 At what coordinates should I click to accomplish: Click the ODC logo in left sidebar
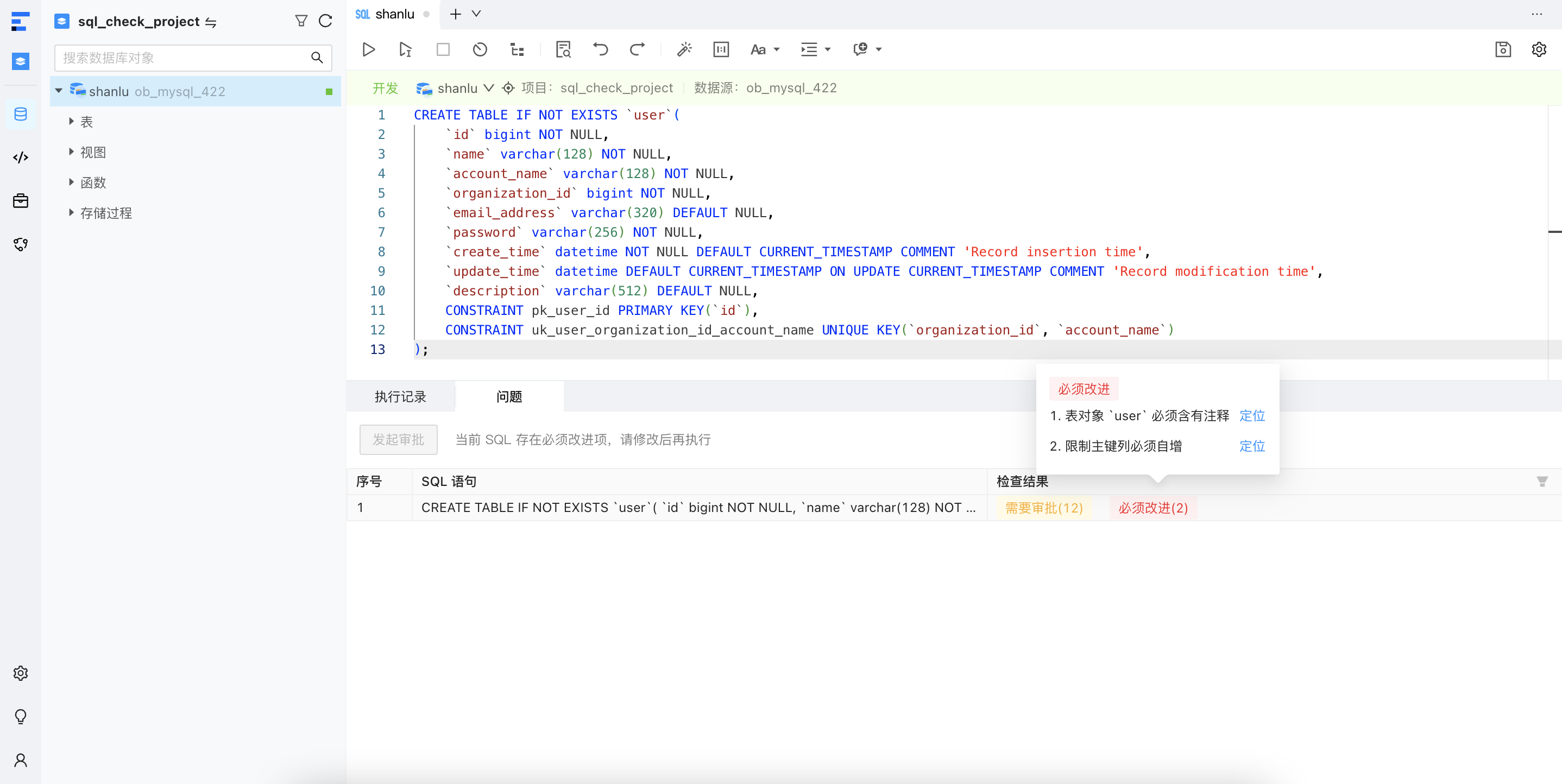tap(20, 21)
